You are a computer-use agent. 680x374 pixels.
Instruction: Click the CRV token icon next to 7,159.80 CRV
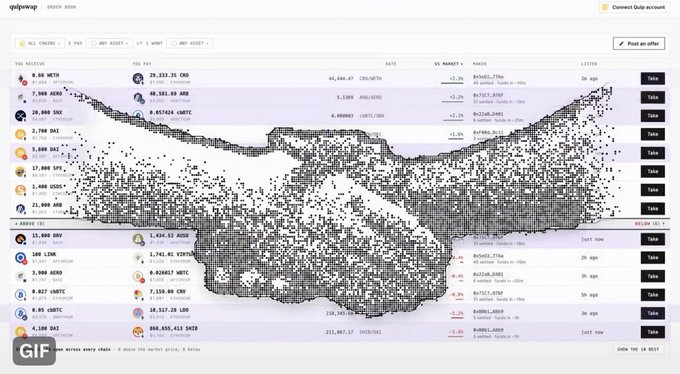(x=138, y=295)
